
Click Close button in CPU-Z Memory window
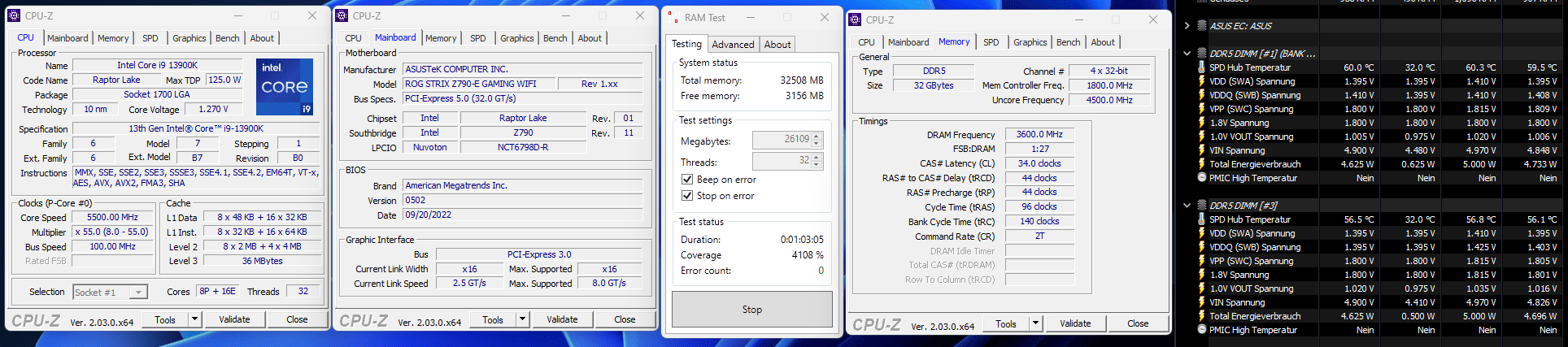(x=1138, y=323)
